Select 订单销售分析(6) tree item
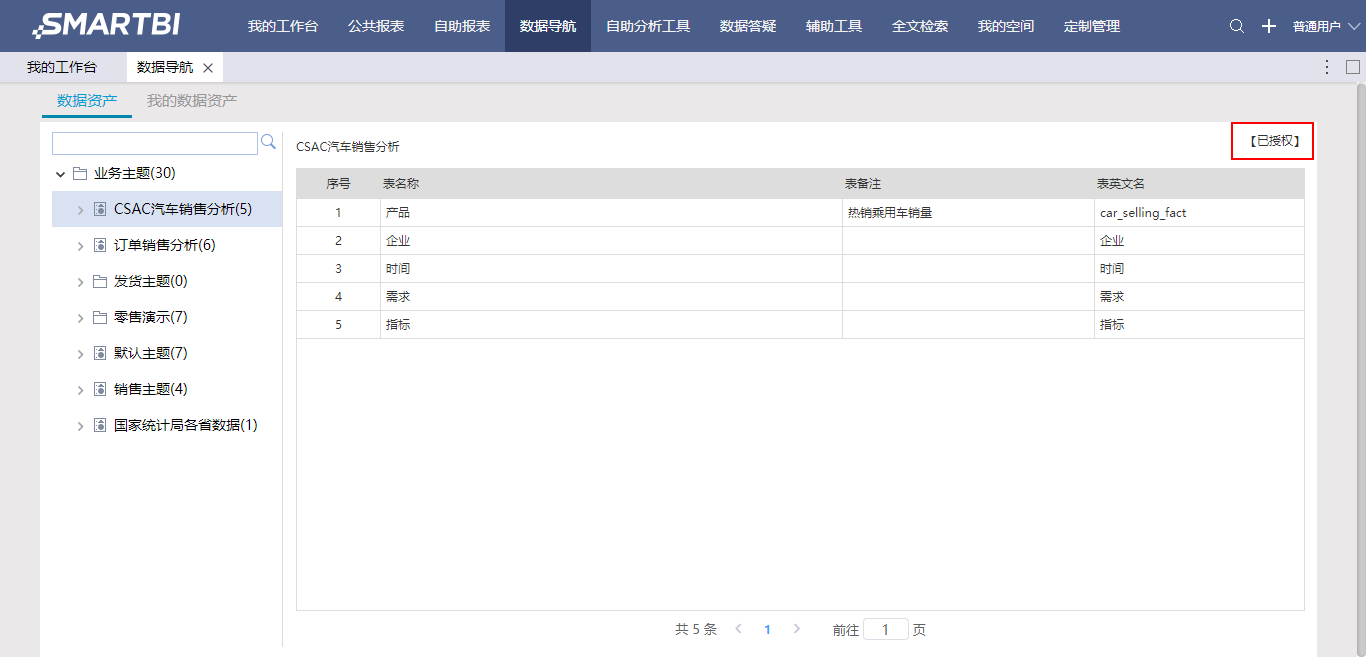The height and width of the screenshot is (657, 1366). [x=167, y=245]
